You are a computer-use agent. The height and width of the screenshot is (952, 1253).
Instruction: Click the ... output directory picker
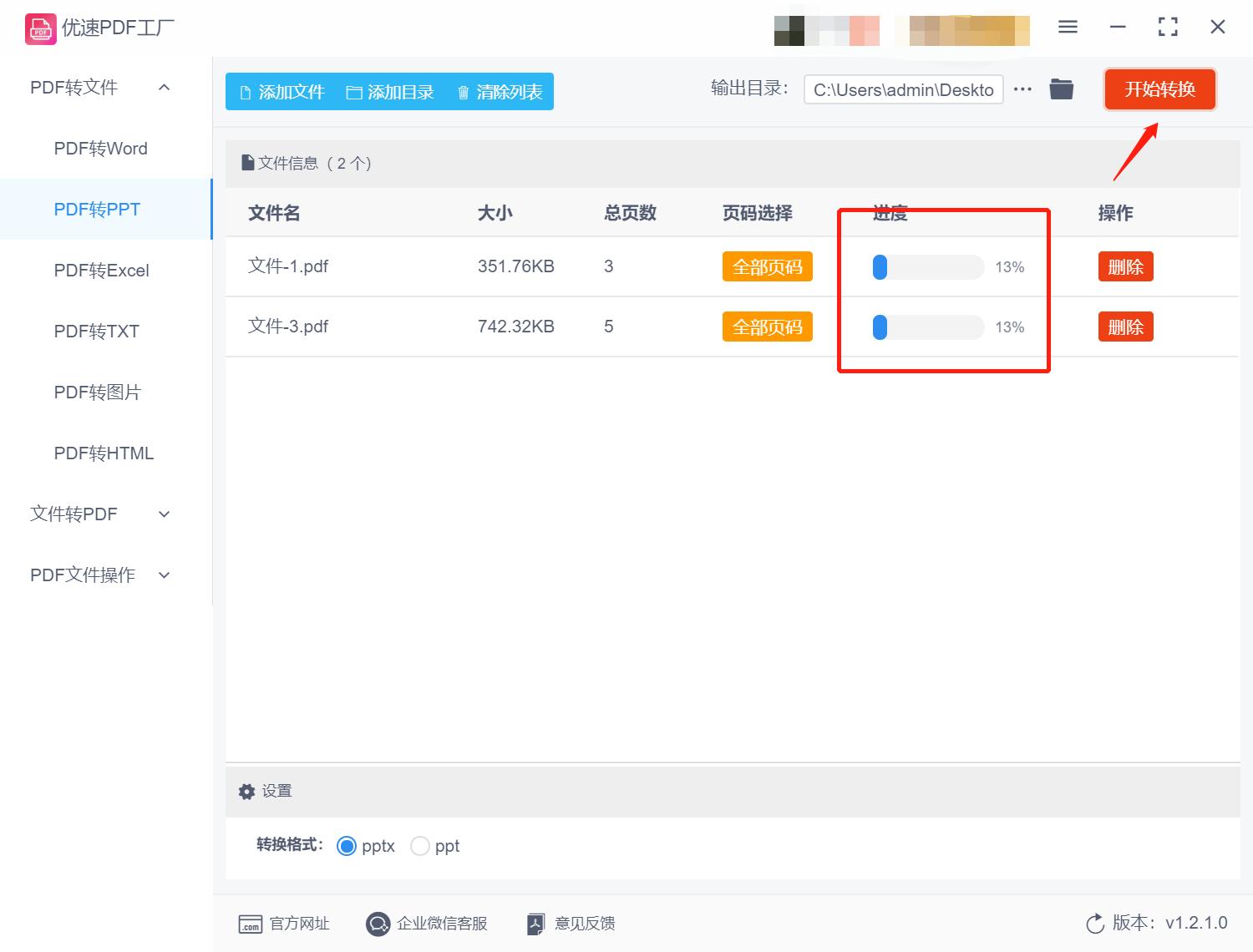(1022, 88)
